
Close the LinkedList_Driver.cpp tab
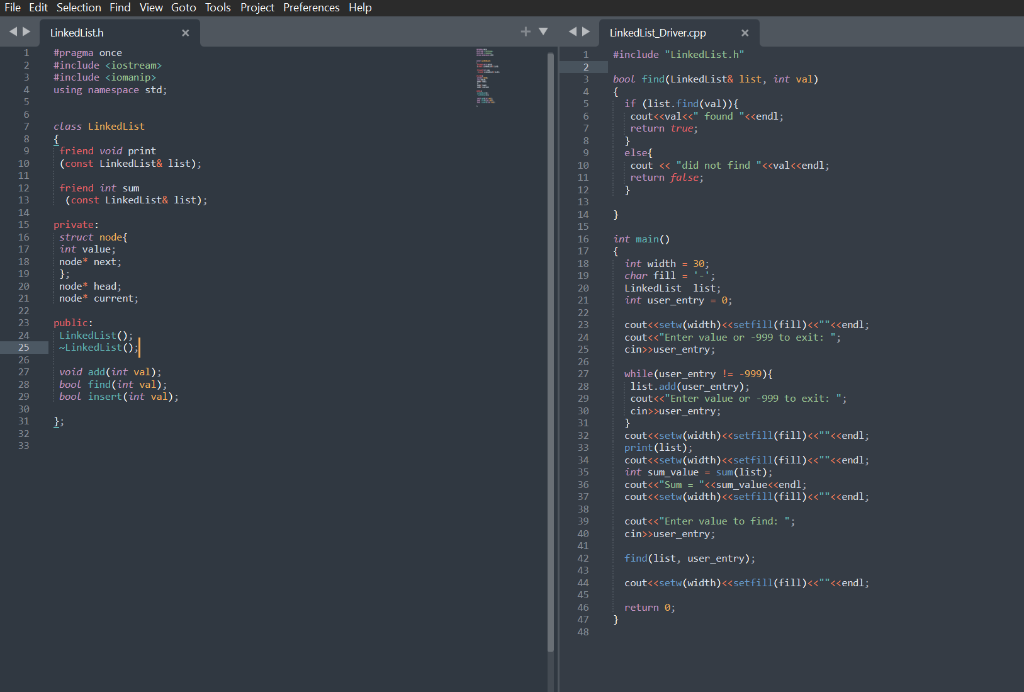pyautogui.click(x=744, y=32)
